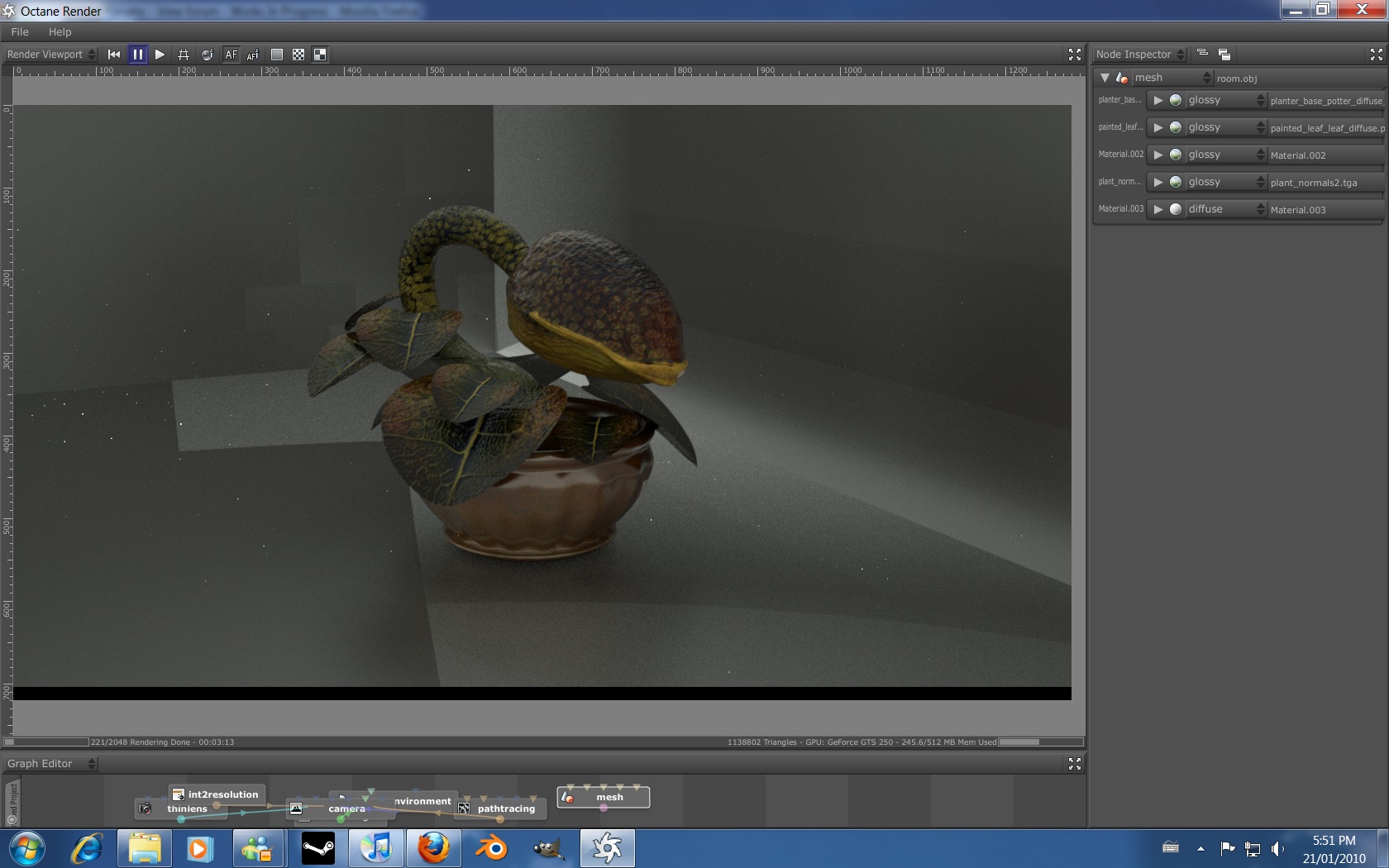Viewport: 1389px width, 868px height.
Task: Expand the Material.002 row
Action: pos(1158,155)
